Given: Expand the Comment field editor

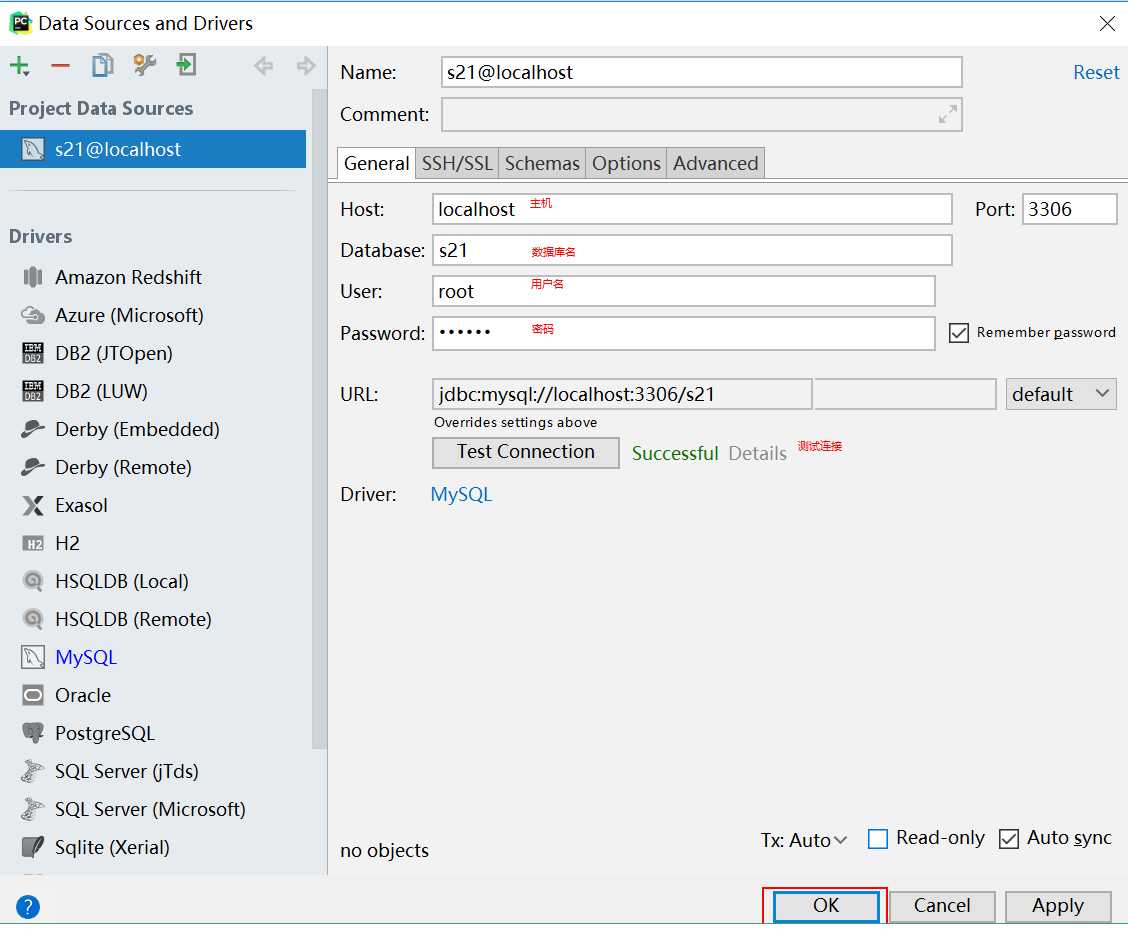Looking at the screenshot, I should click(947, 114).
